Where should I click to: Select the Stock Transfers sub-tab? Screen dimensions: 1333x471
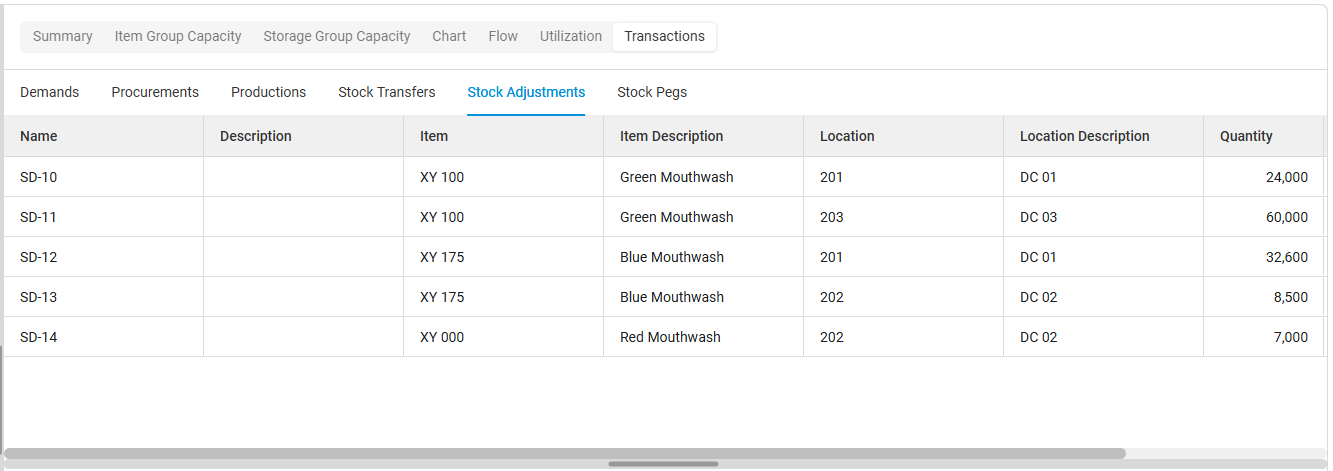pos(387,92)
